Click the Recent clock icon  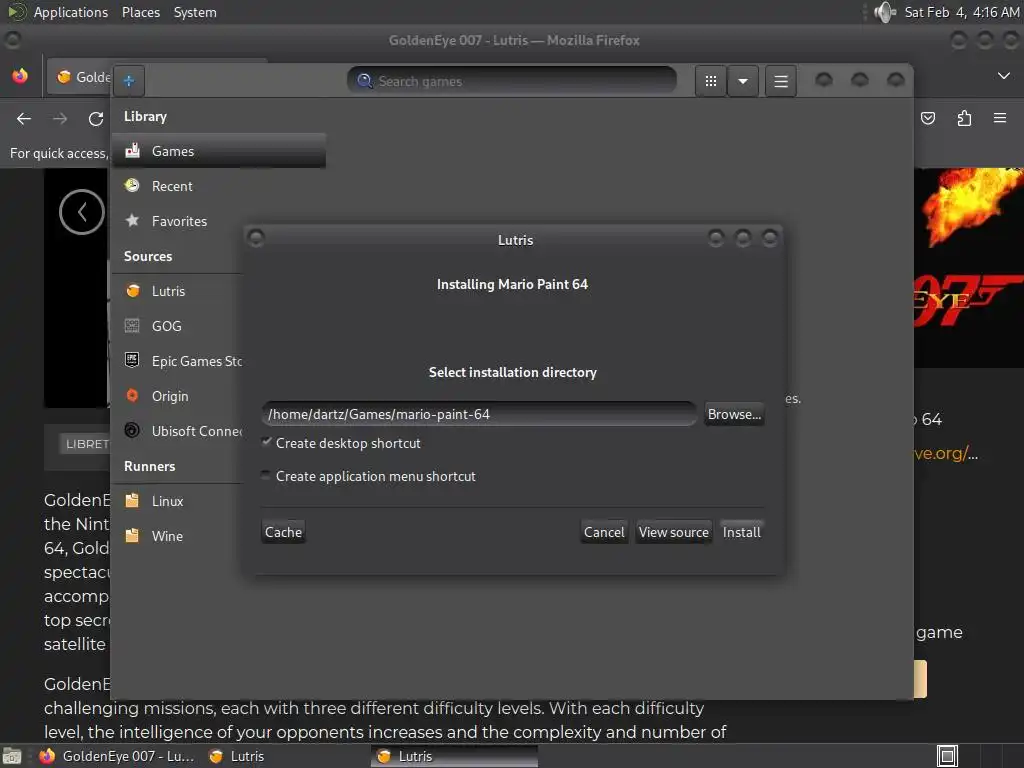click(133, 185)
